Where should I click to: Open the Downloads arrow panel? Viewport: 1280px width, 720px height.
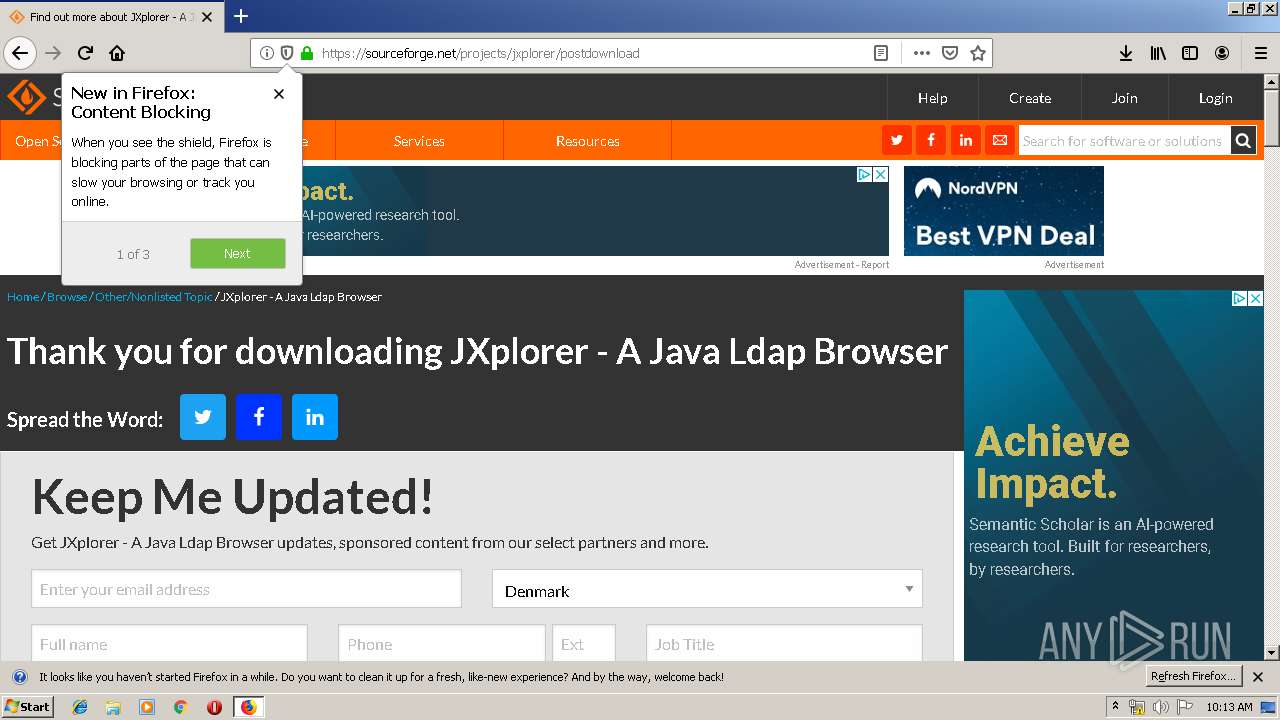click(1126, 53)
